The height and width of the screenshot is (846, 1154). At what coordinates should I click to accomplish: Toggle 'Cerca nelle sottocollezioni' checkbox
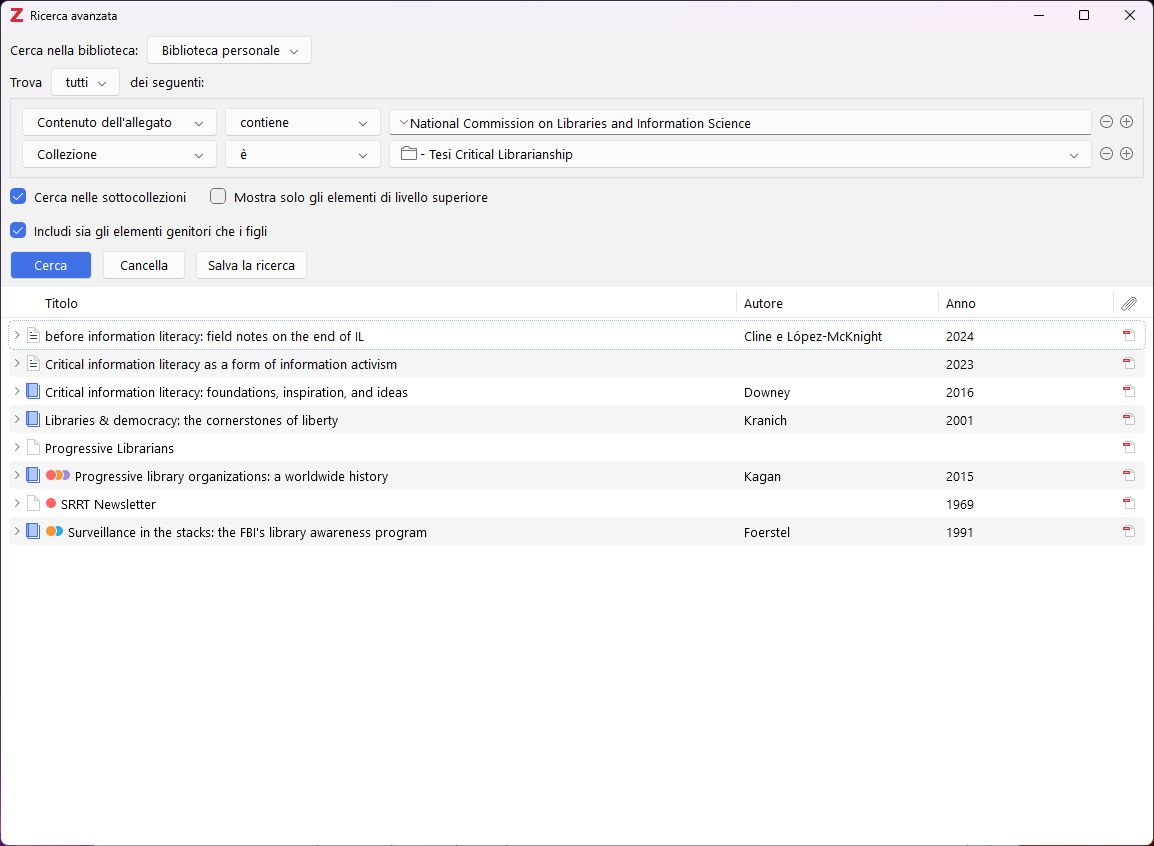pyautogui.click(x=18, y=196)
